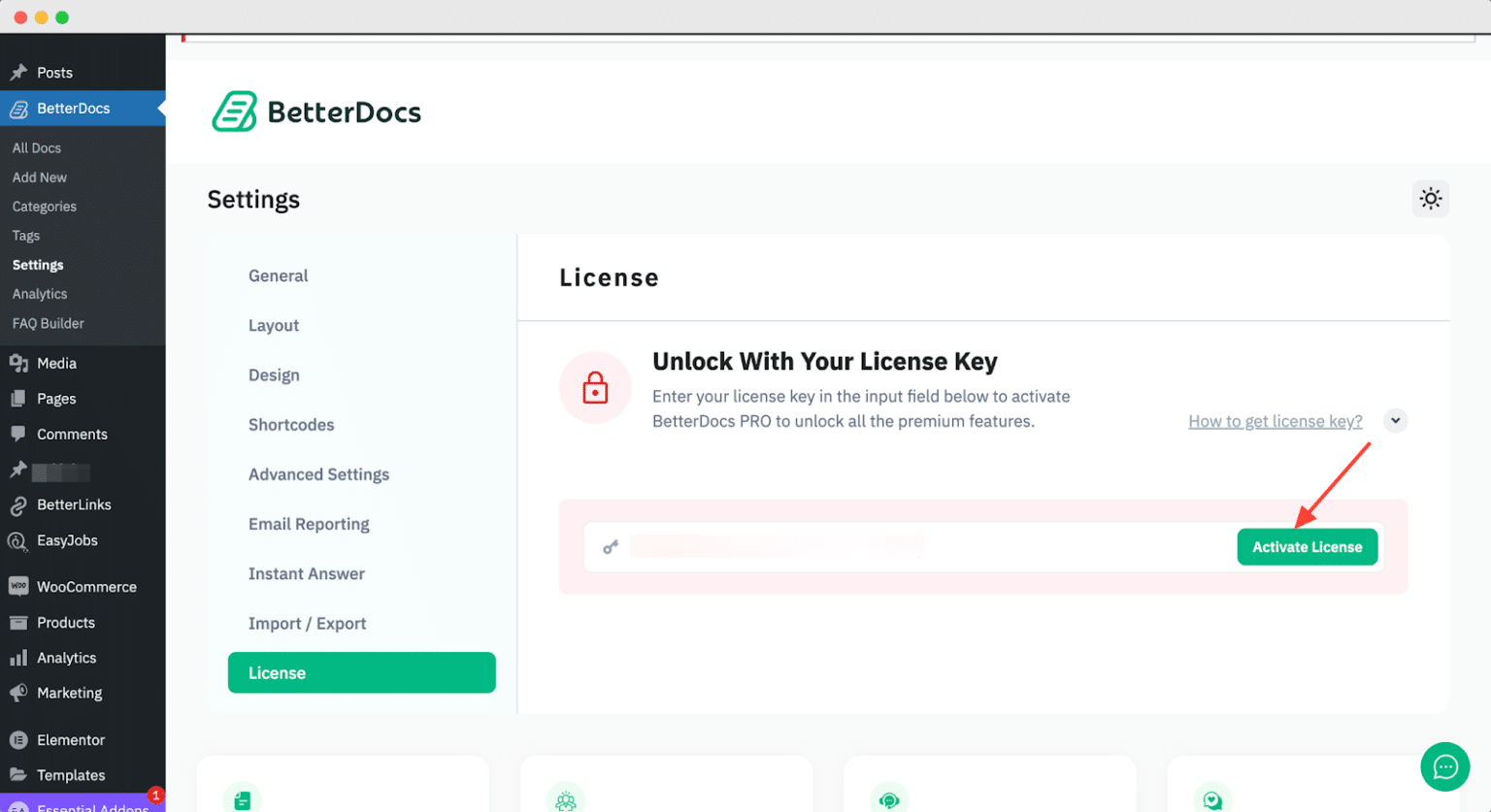Open the live chat bubble icon
The height and width of the screenshot is (812, 1491).
click(1444, 766)
